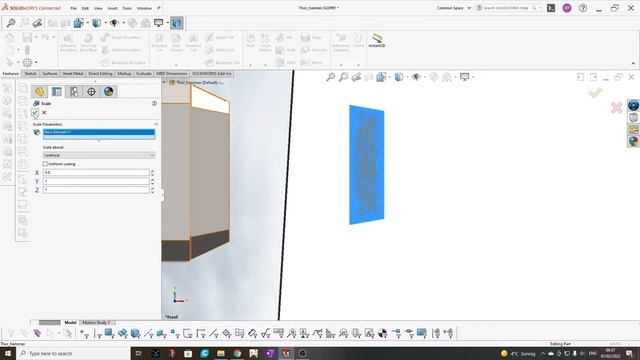
Task: Click Zoom to Fit in top toolbar
Action: [x=11, y=23]
